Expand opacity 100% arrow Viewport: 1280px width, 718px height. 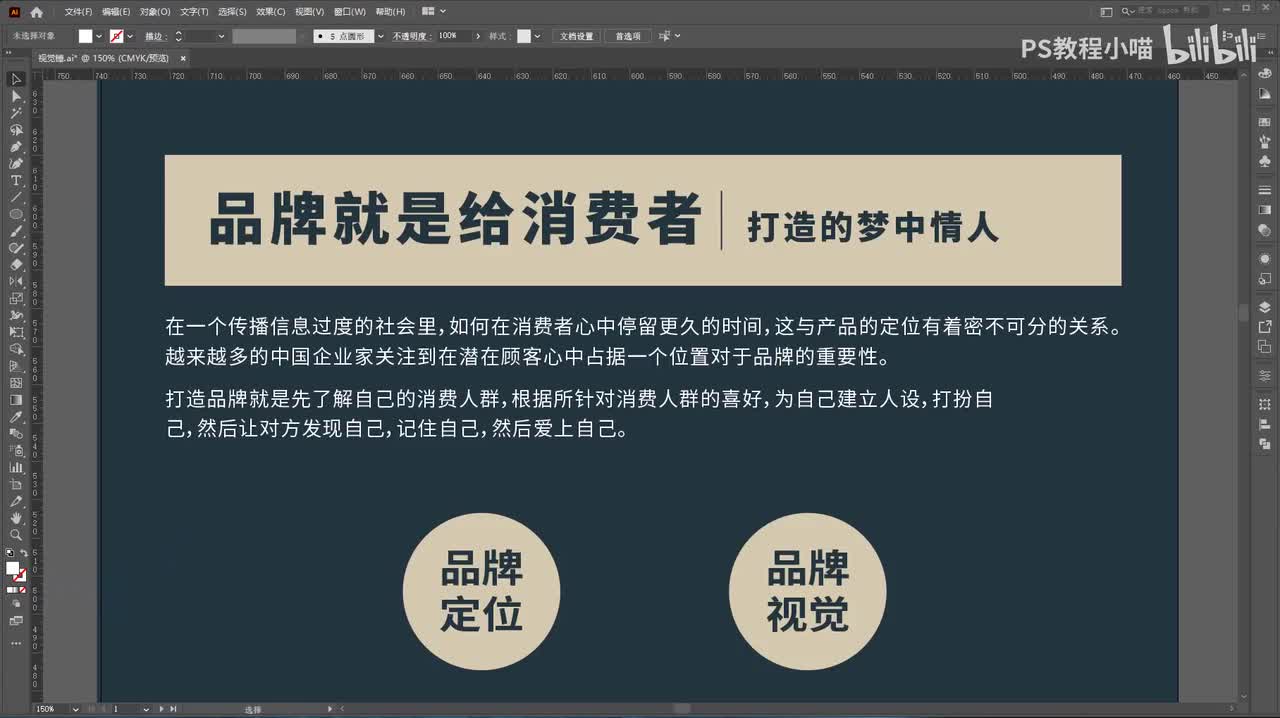tap(477, 36)
